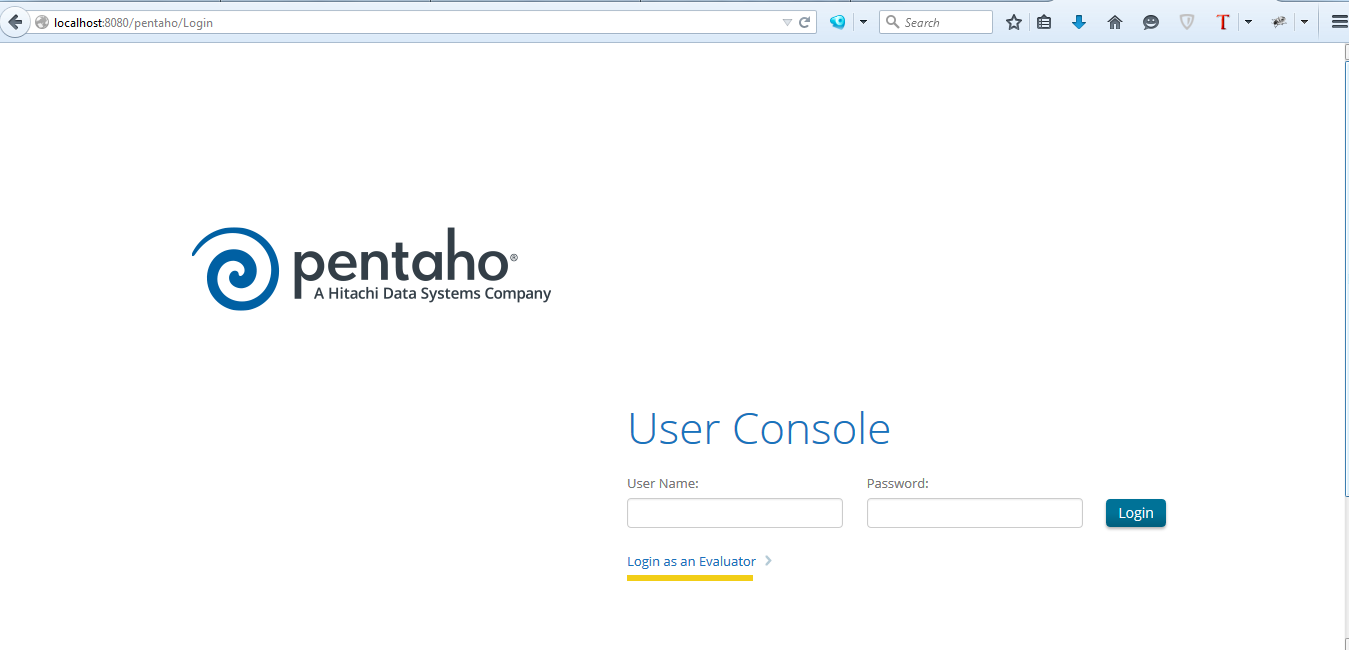This screenshot has height=650, width=1349.
Task: Show bookmarks list icon
Action: [1044, 22]
